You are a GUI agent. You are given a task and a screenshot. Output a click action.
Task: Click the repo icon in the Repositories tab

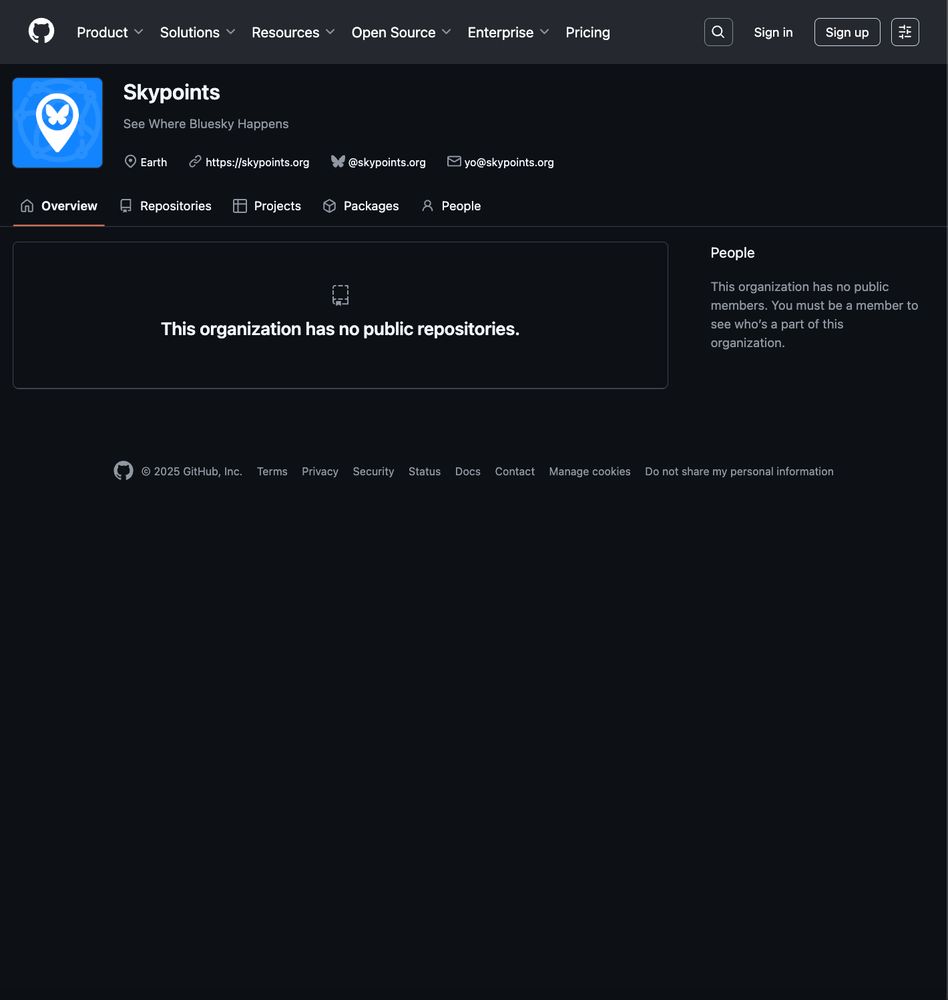click(x=126, y=206)
